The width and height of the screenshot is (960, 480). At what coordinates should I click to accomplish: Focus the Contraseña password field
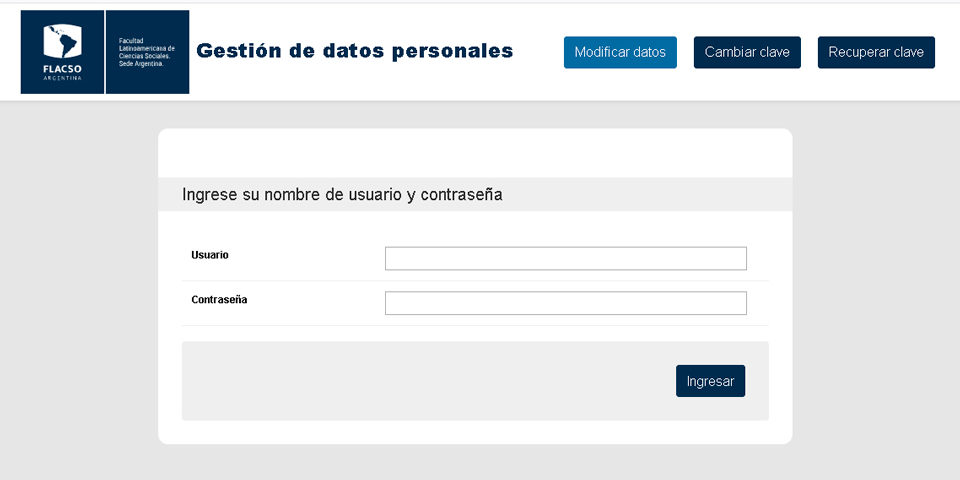pyautogui.click(x=566, y=303)
